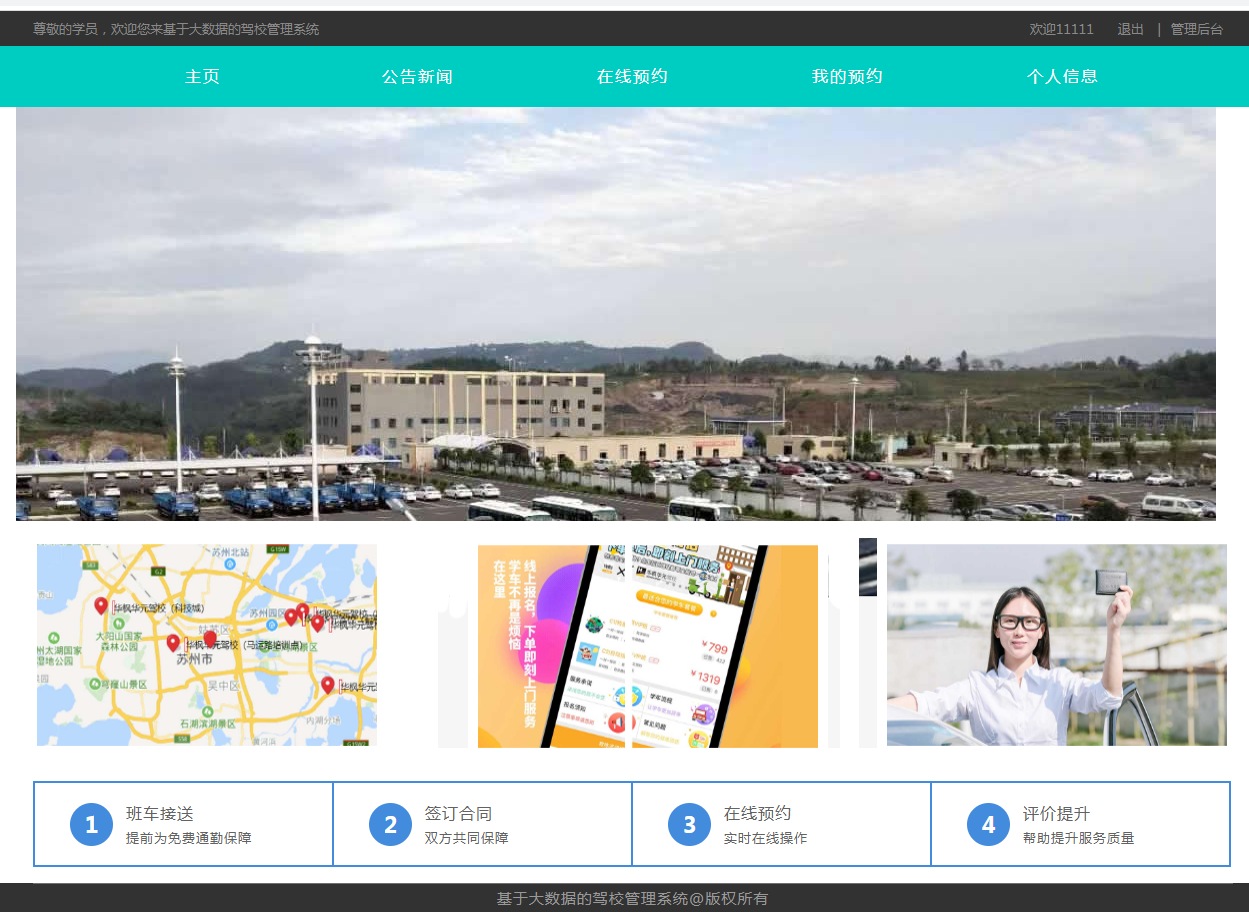
Task: Click the number 4 circle icon
Action: click(x=988, y=824)
